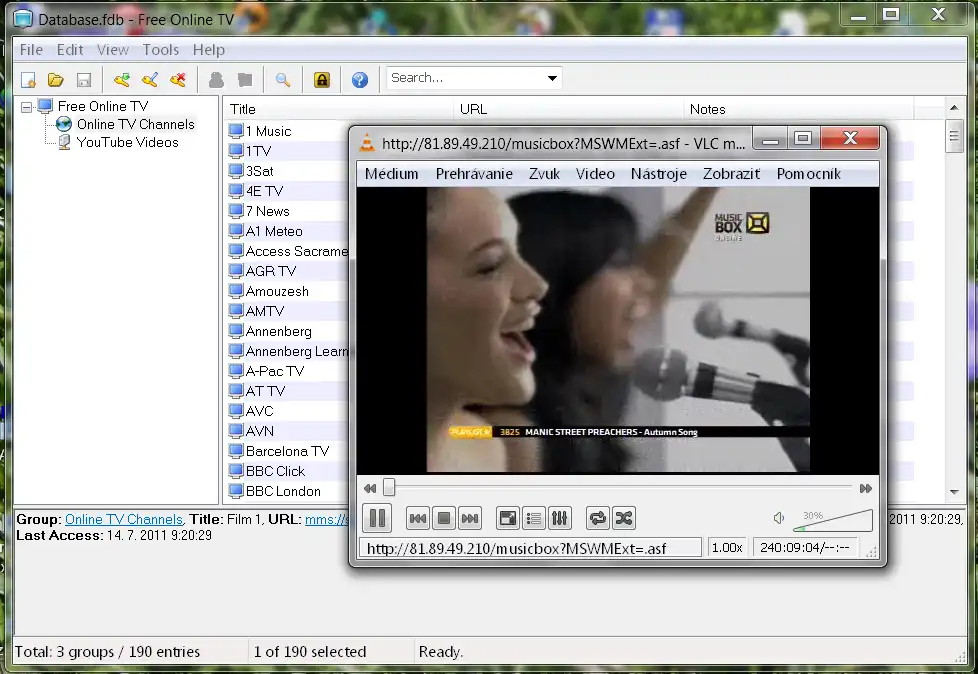This screenshot has width=978, height=674.
Task: Delete entry with the key-red-X icon
Action: click(x=178, y=80)
